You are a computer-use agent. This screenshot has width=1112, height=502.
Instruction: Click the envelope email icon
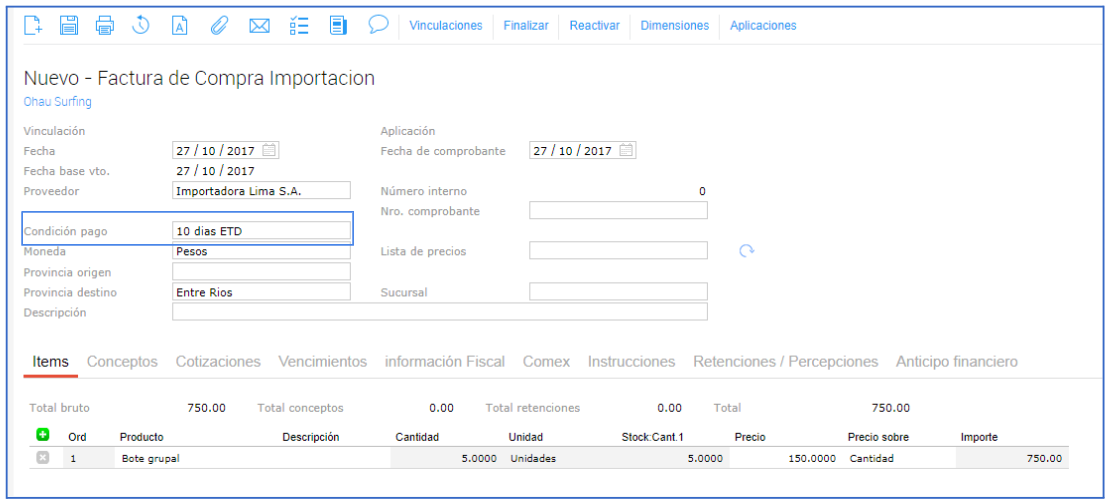pos(260,26)
